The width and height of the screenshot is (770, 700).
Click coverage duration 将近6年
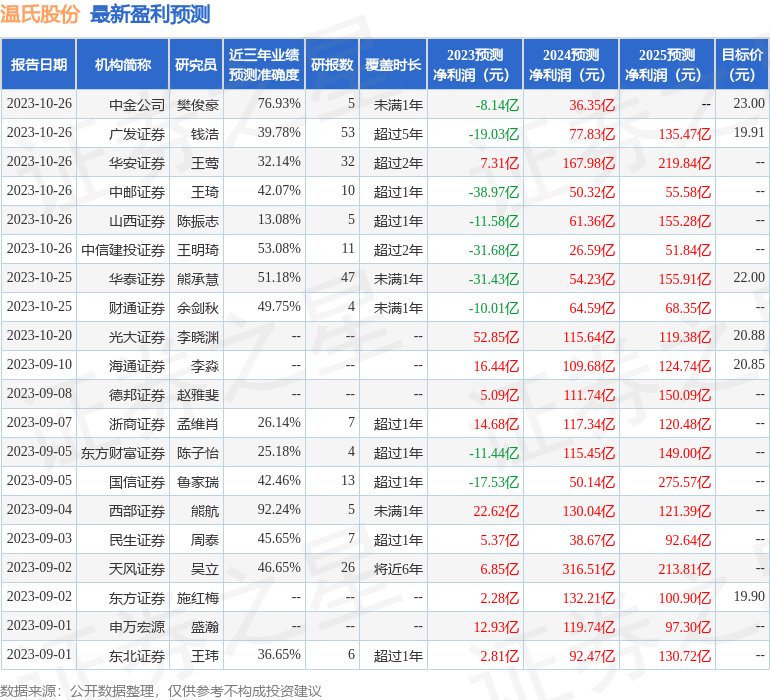pos(398,568)
